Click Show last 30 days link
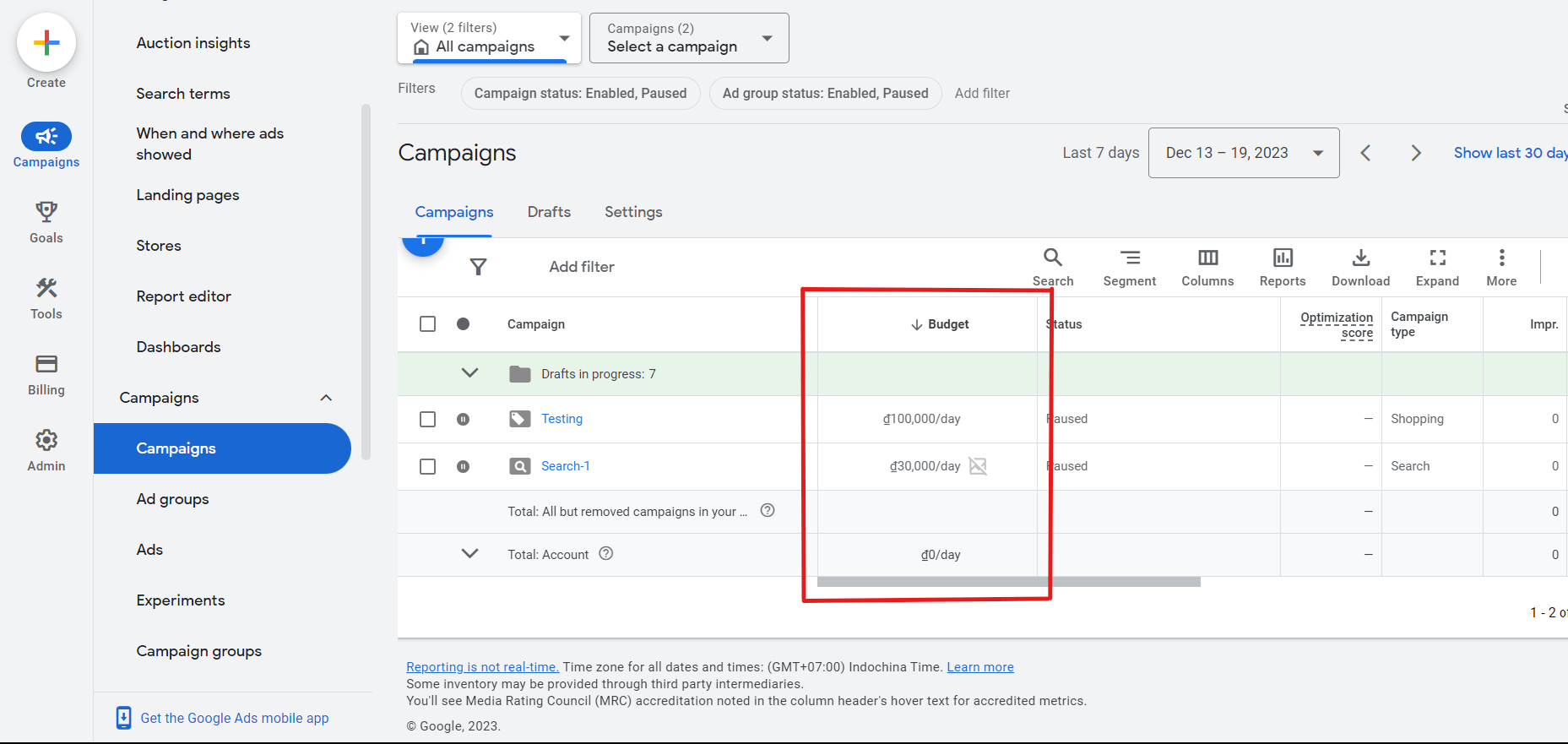Screen dimensions: 1568x744 click(x=1510, y=153)
